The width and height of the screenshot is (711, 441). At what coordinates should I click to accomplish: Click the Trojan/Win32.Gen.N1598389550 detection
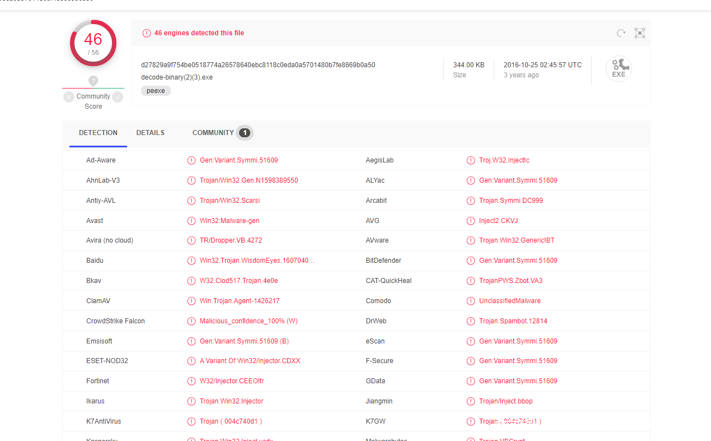249,180
